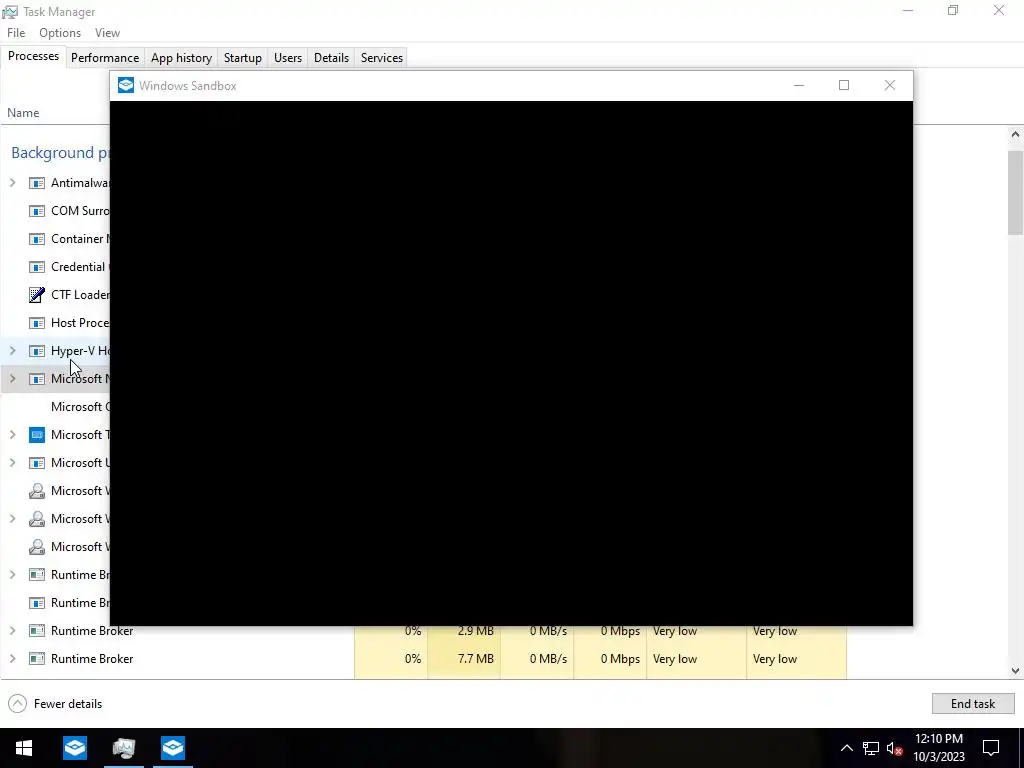The height and width of the screenshot is (768, 1024).
Task: Click the 7.7 MB memory cell
Action: click(x=464, y=659)
